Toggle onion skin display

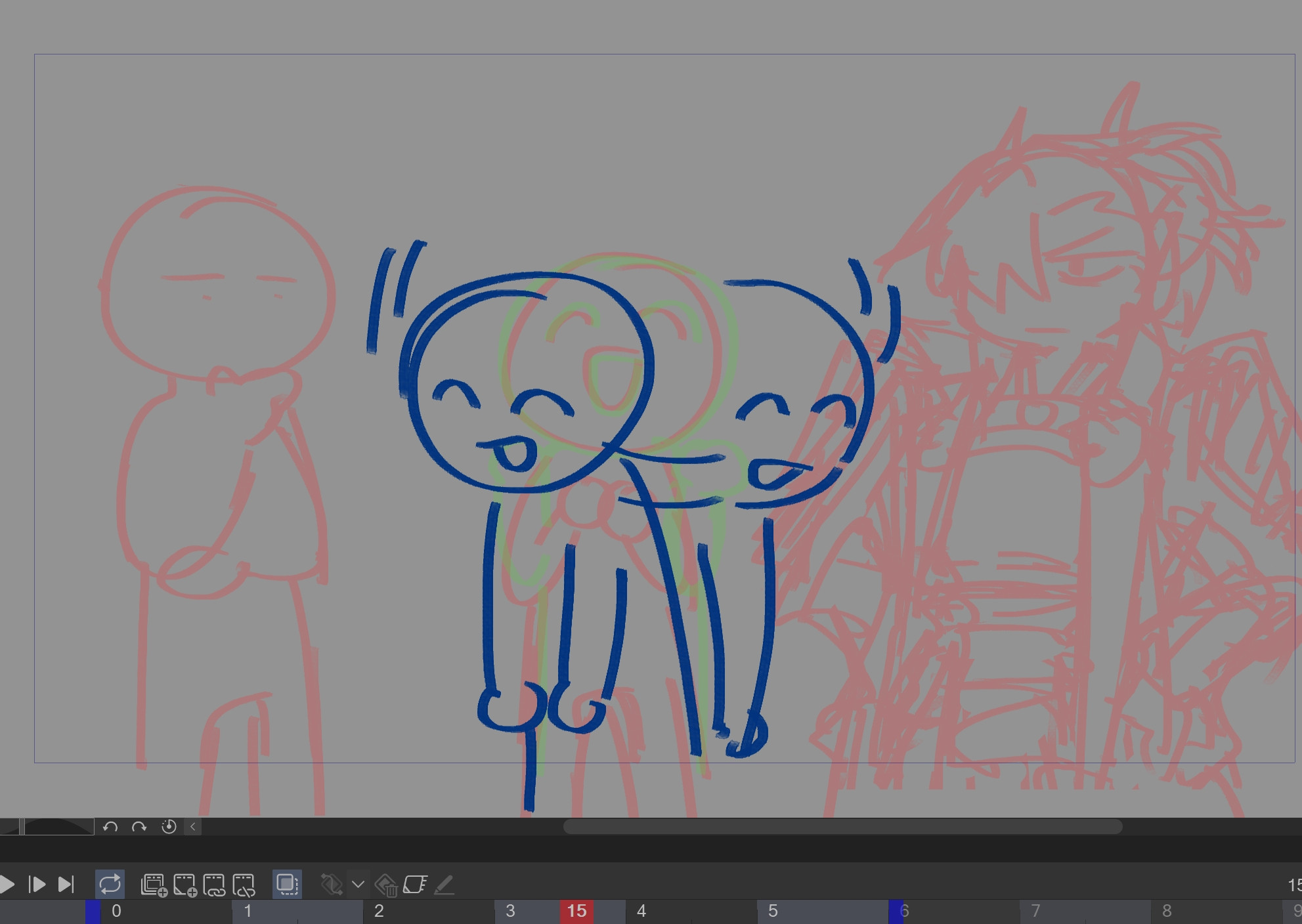tap(287, 884)
